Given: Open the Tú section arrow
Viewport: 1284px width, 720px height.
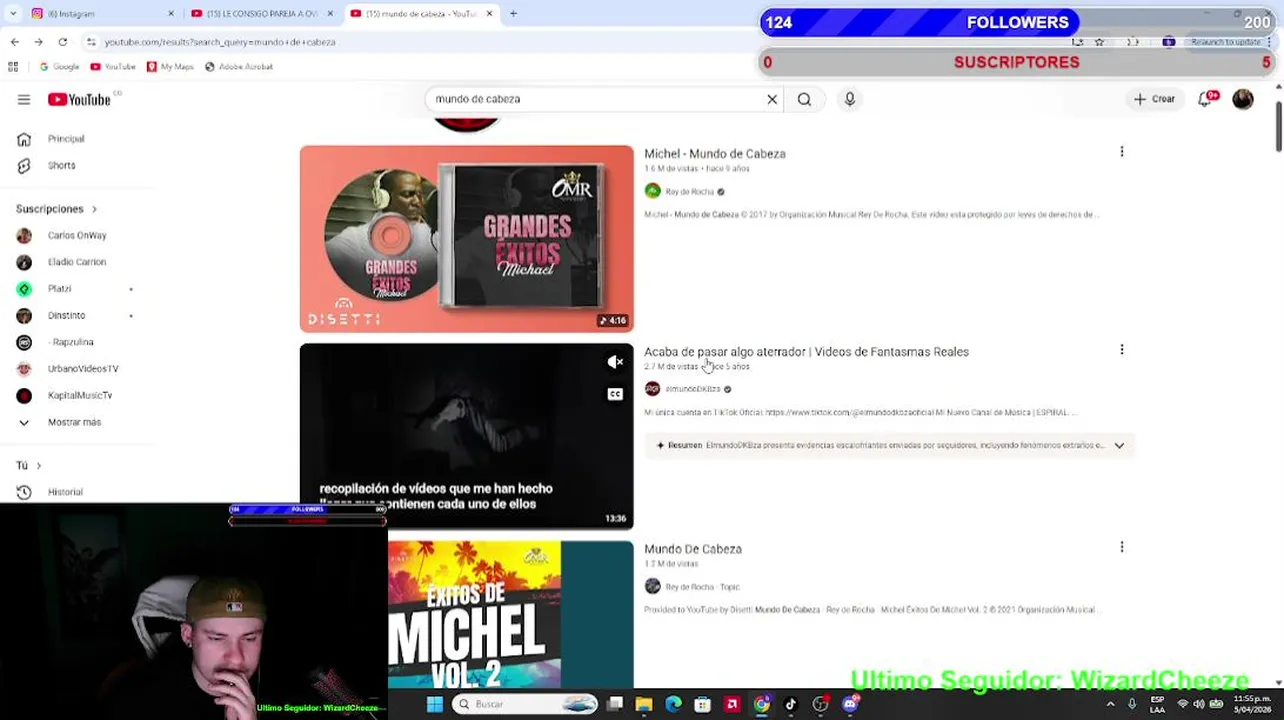Looking at the screenshot, I should pos(39,465).
